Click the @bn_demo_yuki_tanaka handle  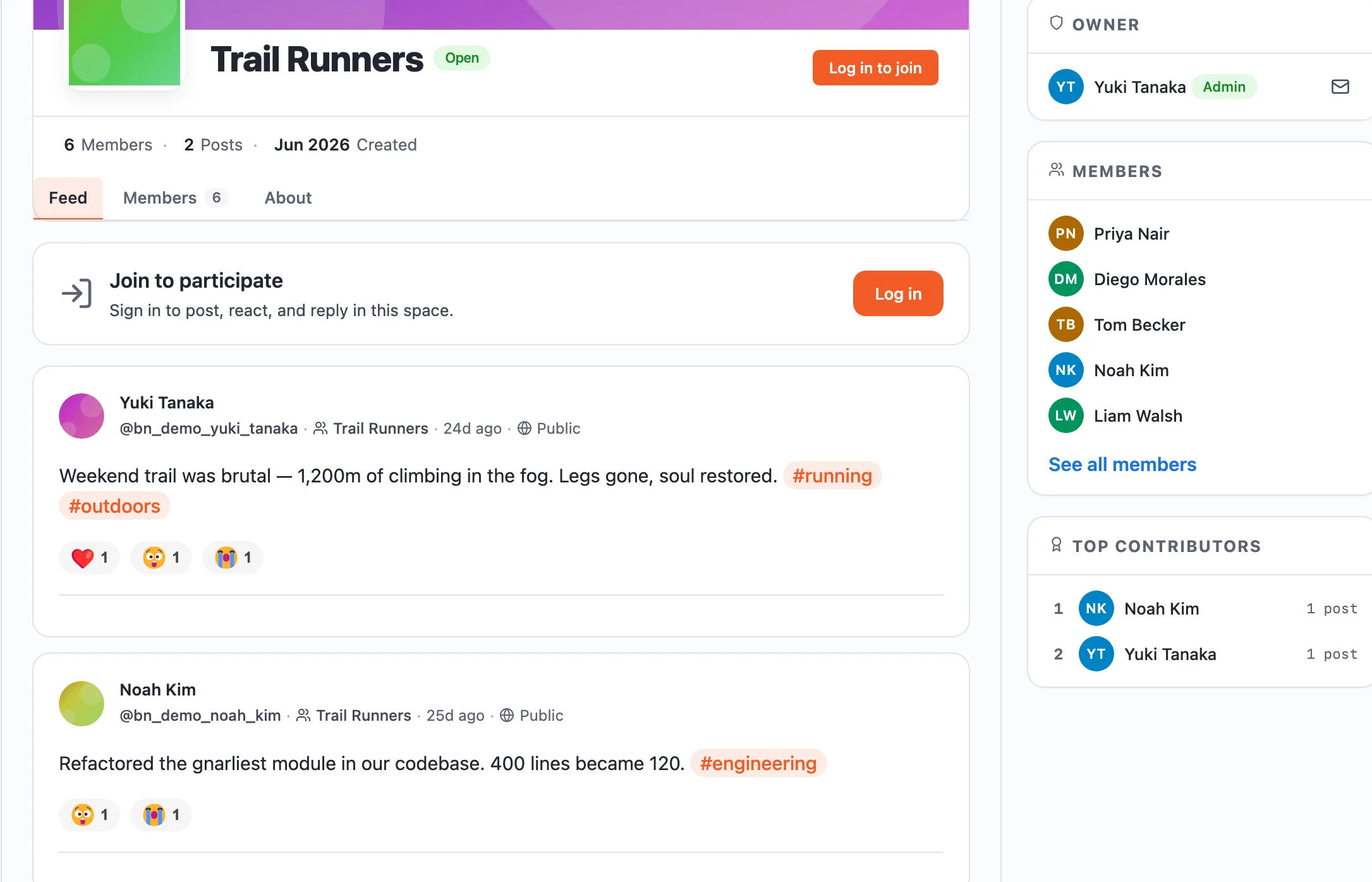coord(209,428)
